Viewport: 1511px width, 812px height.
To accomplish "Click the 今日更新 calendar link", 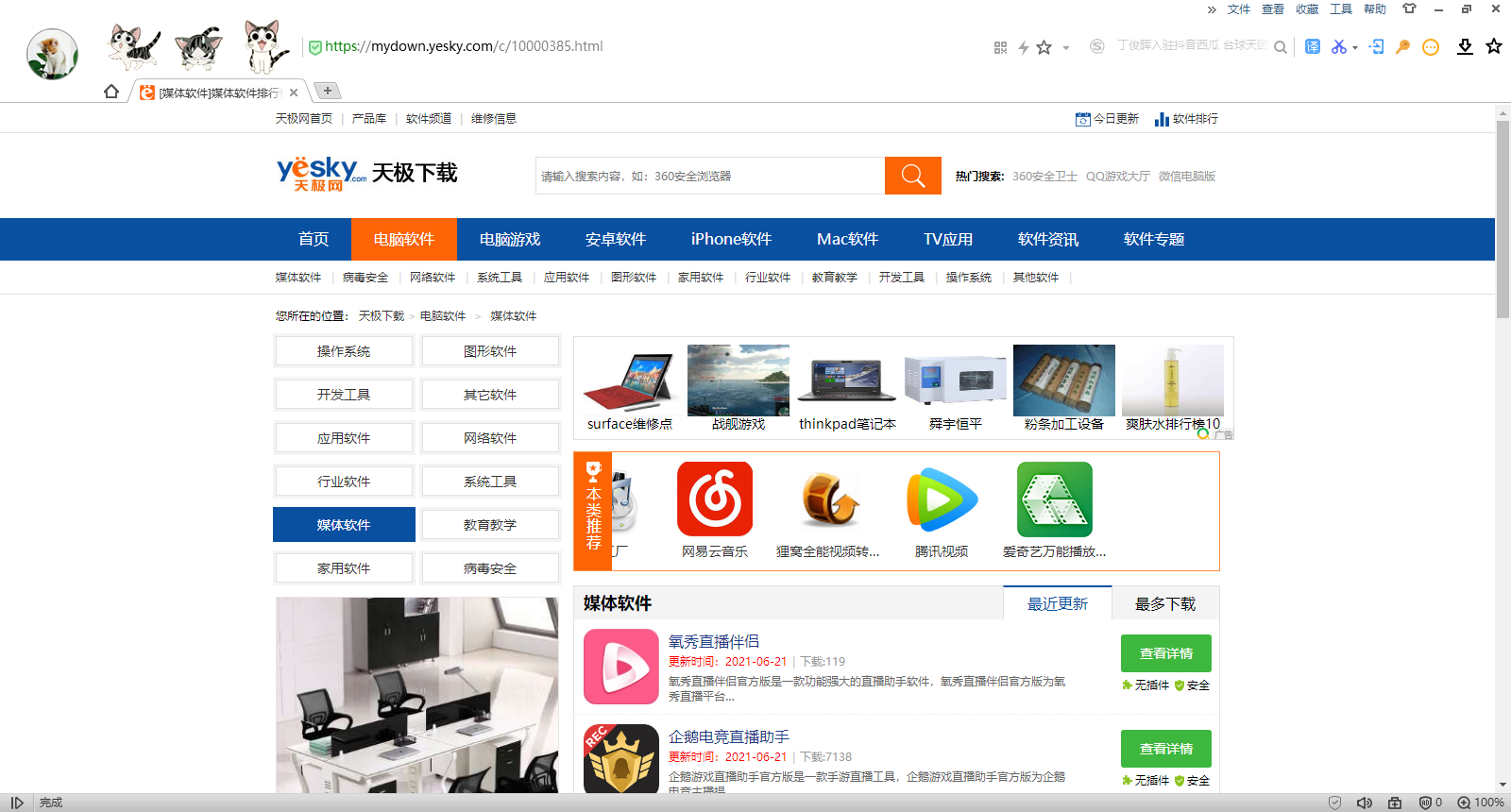I will click(1107, 119).
